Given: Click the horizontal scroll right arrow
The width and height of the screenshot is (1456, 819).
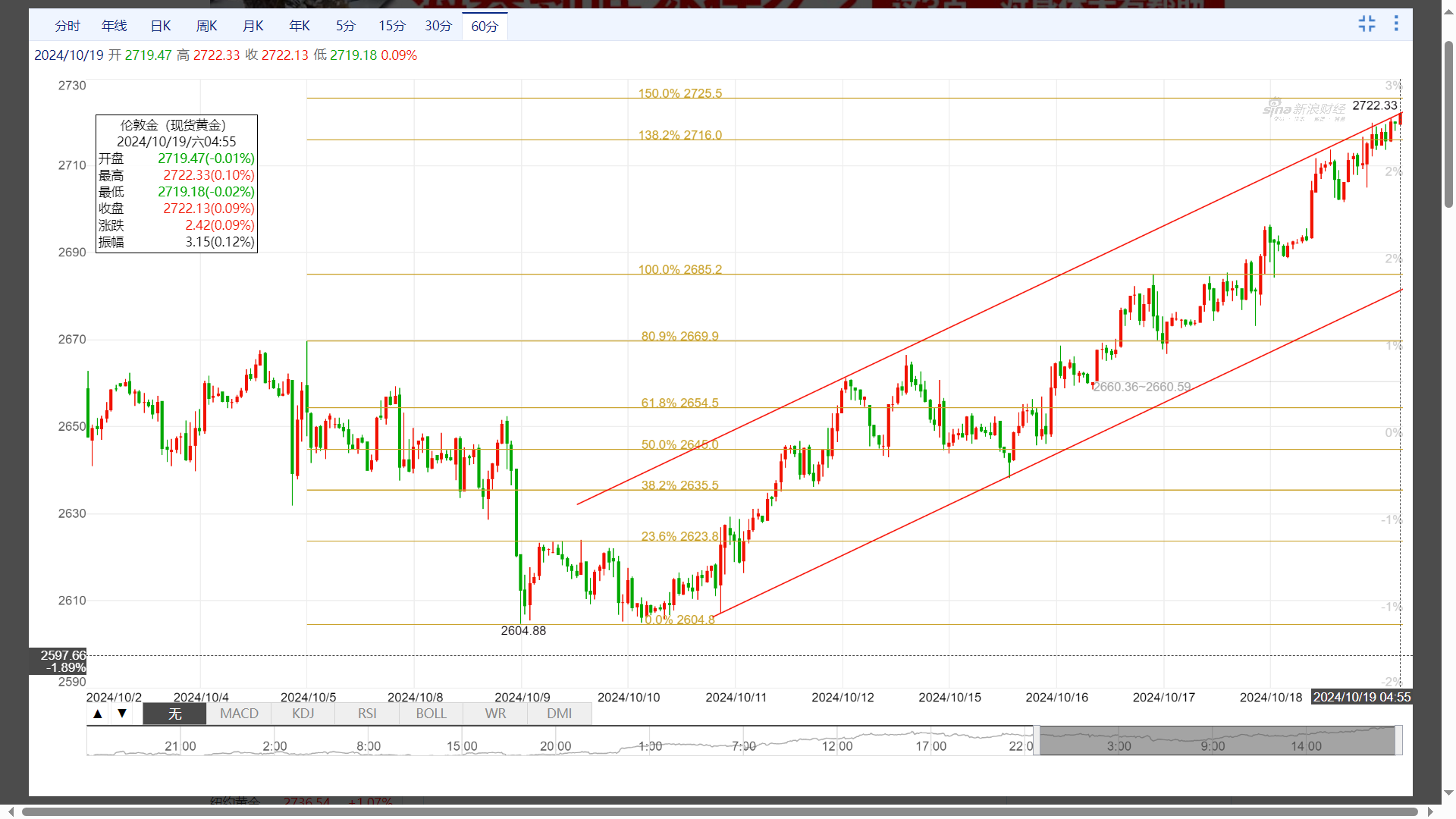Looking at the screenshot, I should pyautogui.click(x=1430, y=811).
